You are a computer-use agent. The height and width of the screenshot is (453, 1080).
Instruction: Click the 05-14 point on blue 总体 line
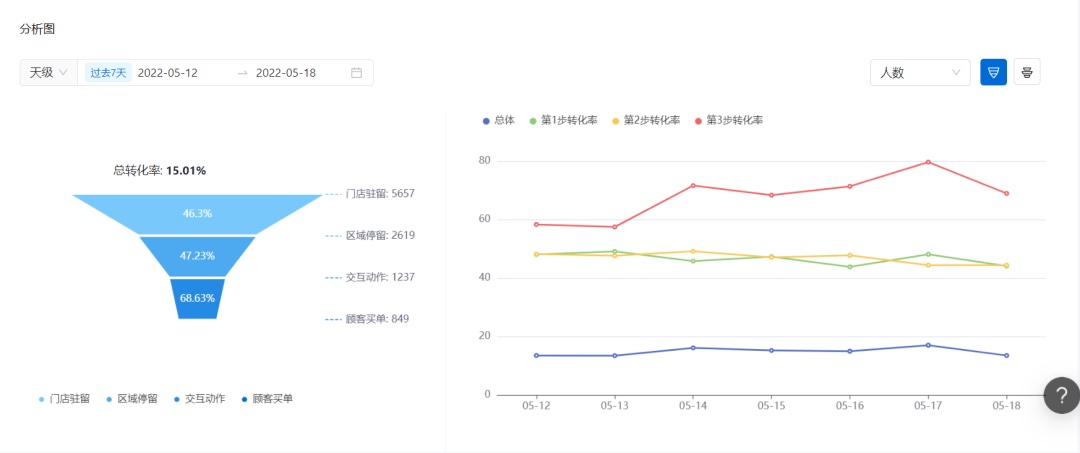[693, 348]
